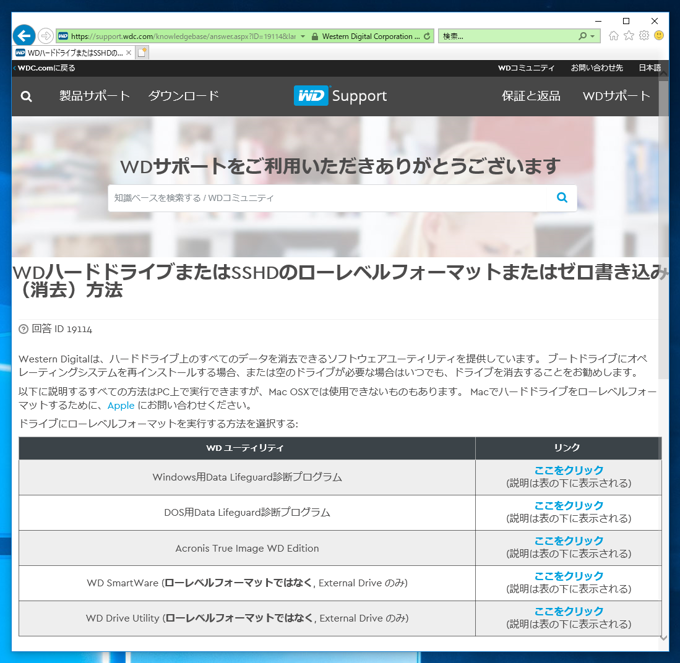
Task: Click the browser forward arrow button
Action: pos(46,36)
